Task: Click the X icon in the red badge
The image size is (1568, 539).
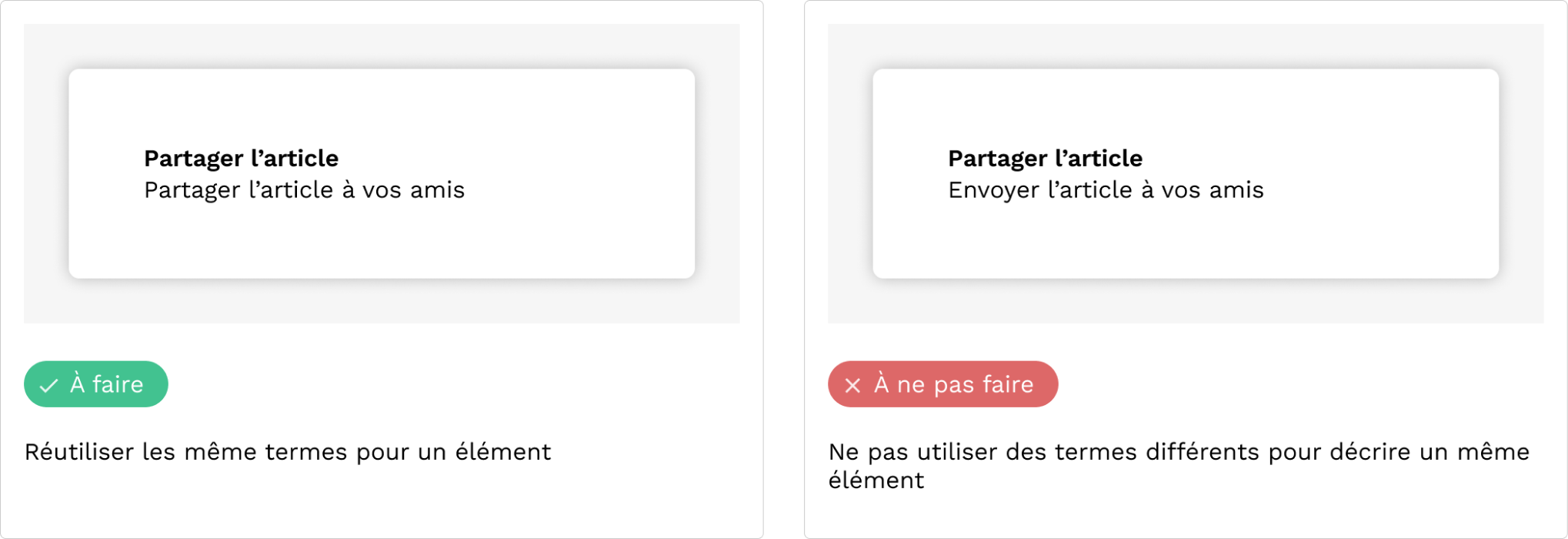Action: pos(852,385)
